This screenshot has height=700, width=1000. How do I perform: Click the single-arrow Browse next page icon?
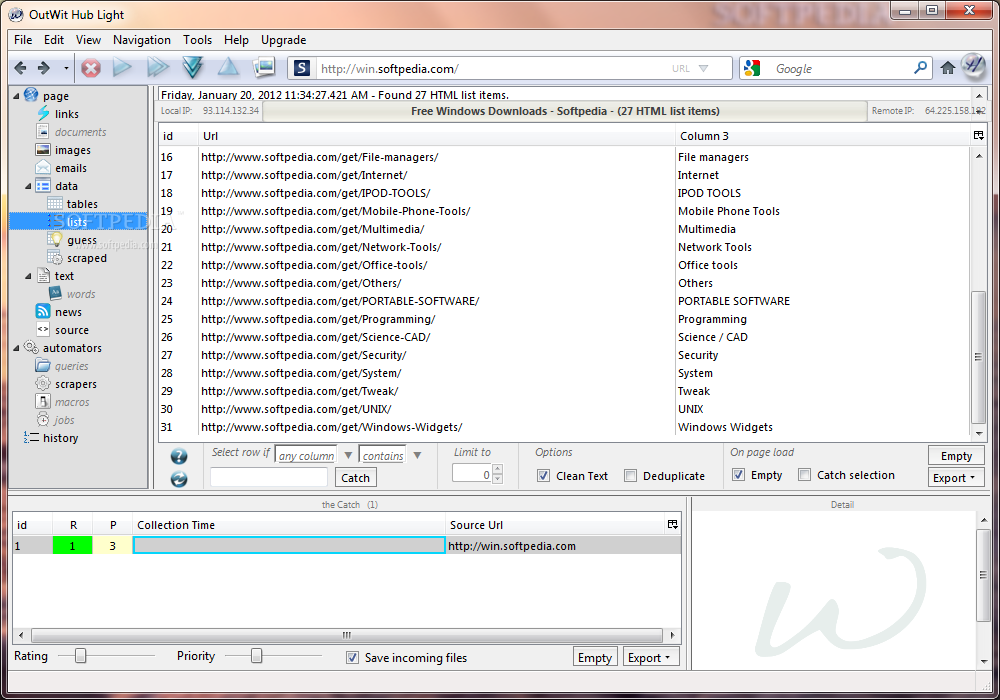point(122,67)
